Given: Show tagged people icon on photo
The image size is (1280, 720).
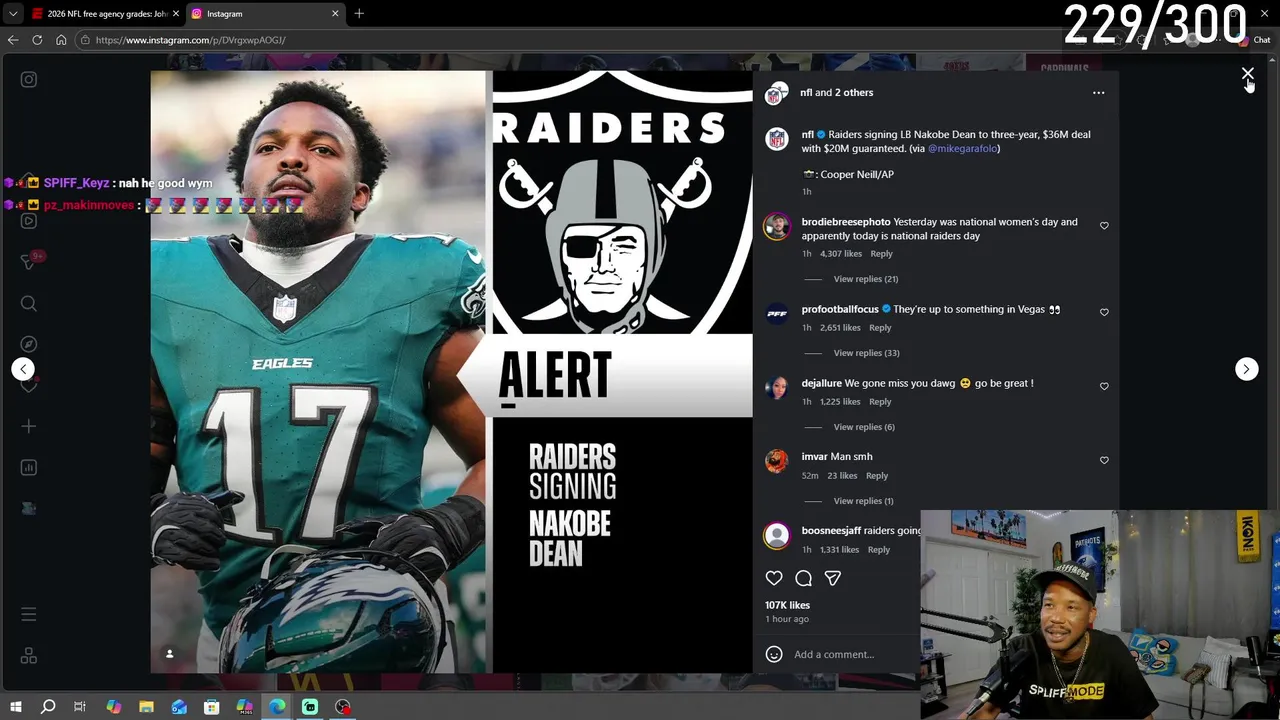Looking at the screenshot, I should (x=169, y=654).
